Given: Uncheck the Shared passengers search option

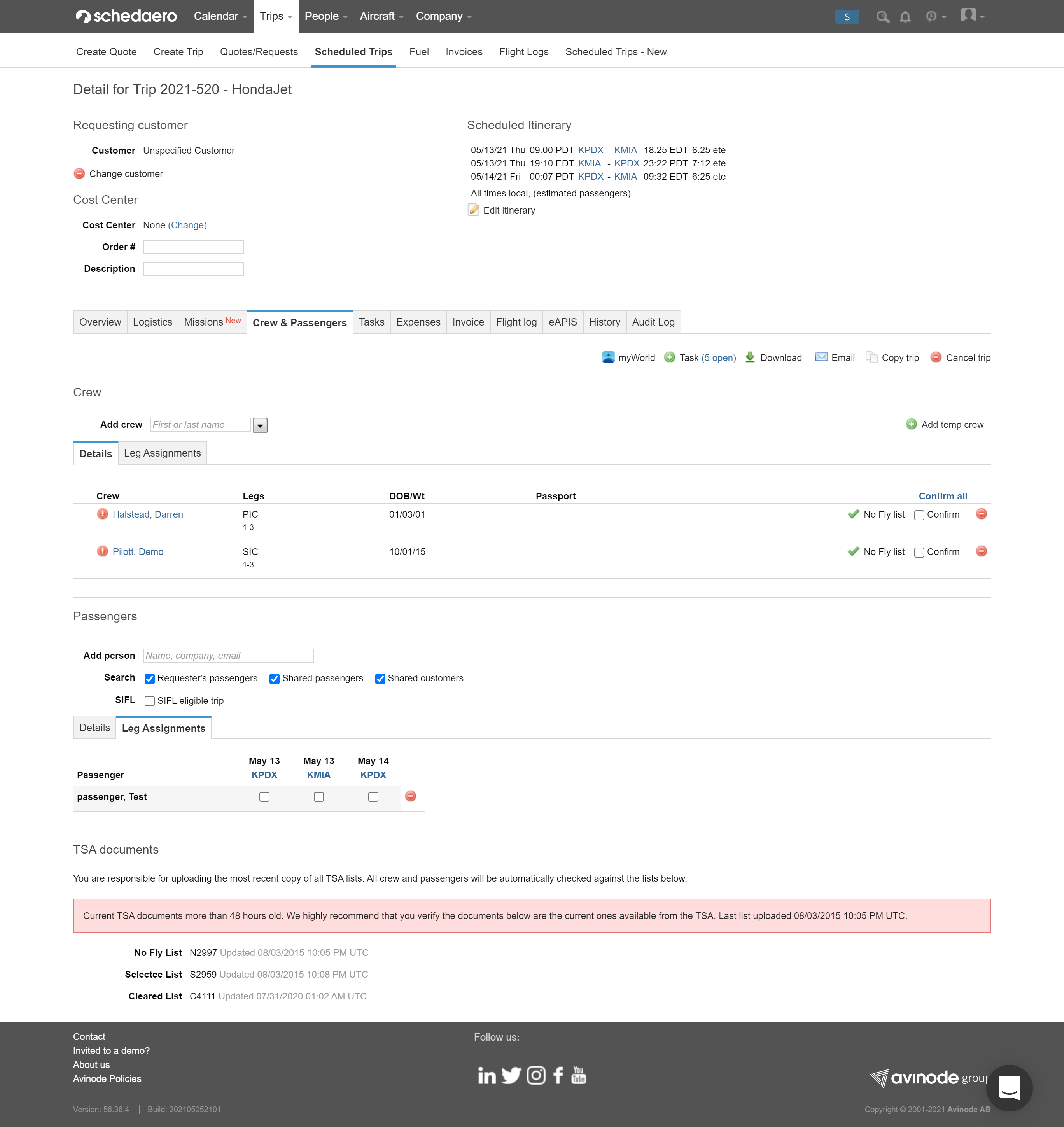Looking at the screenshot, I should pos(275,679).
